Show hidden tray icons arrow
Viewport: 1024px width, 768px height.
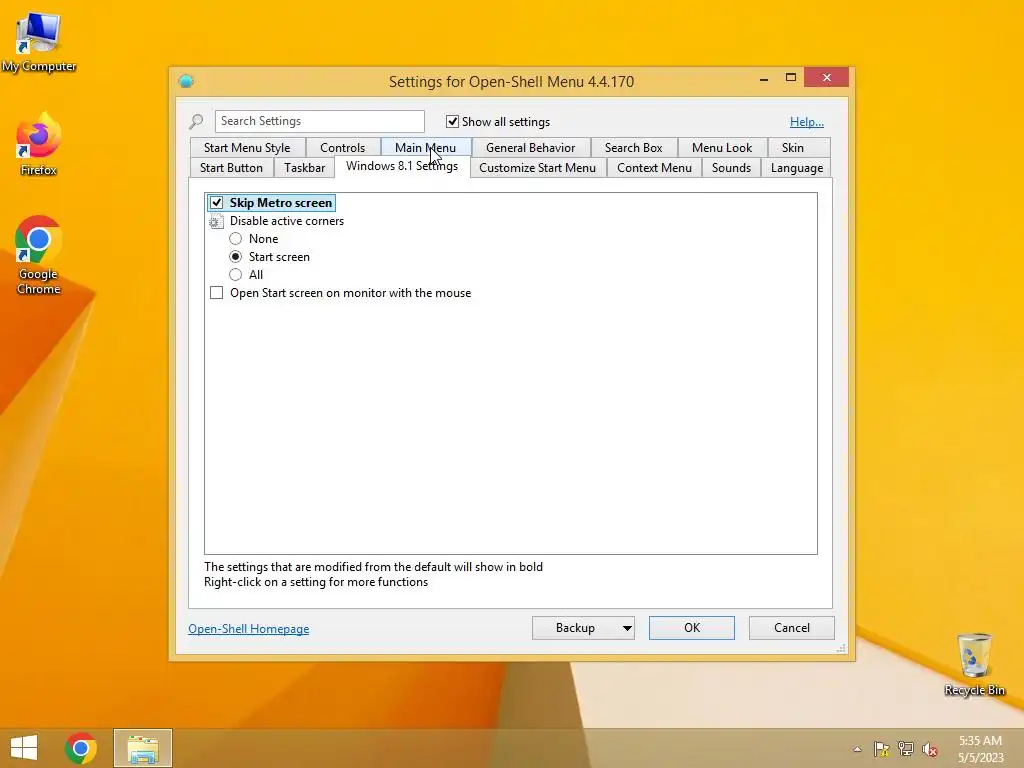pyautogui.click(x=857, y=749)
